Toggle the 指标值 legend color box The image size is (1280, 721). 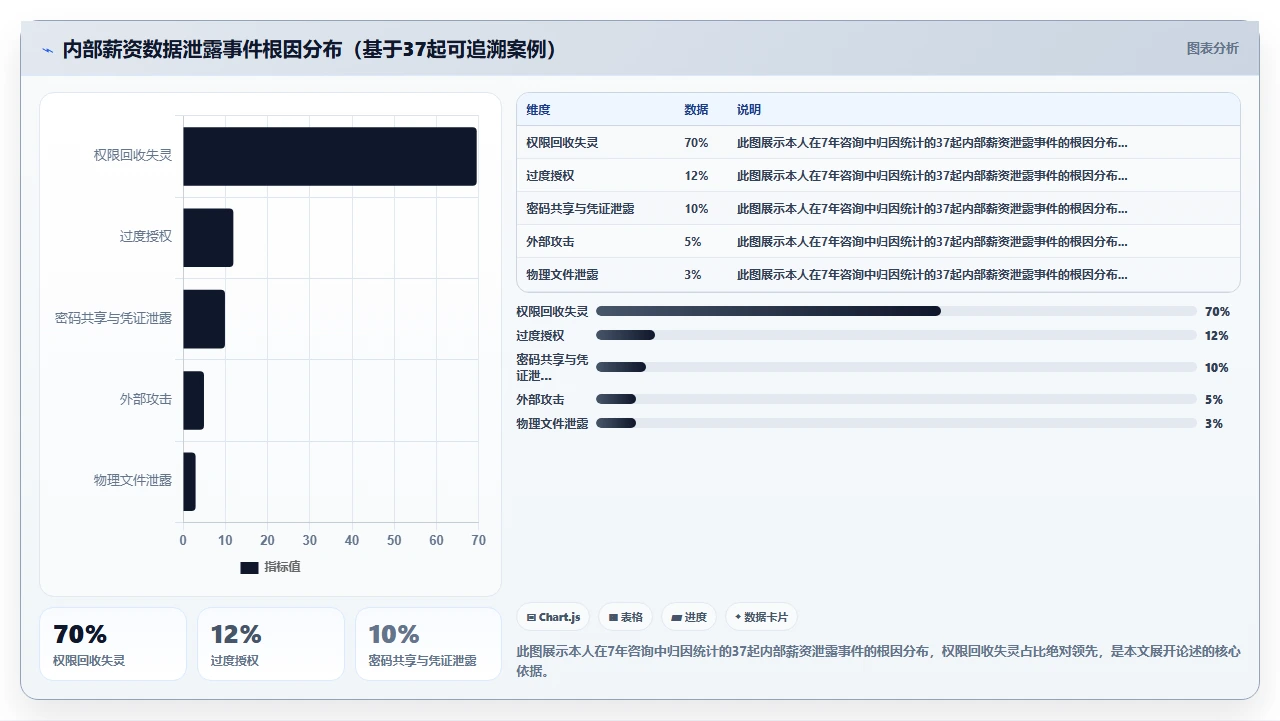click(249, 567)
